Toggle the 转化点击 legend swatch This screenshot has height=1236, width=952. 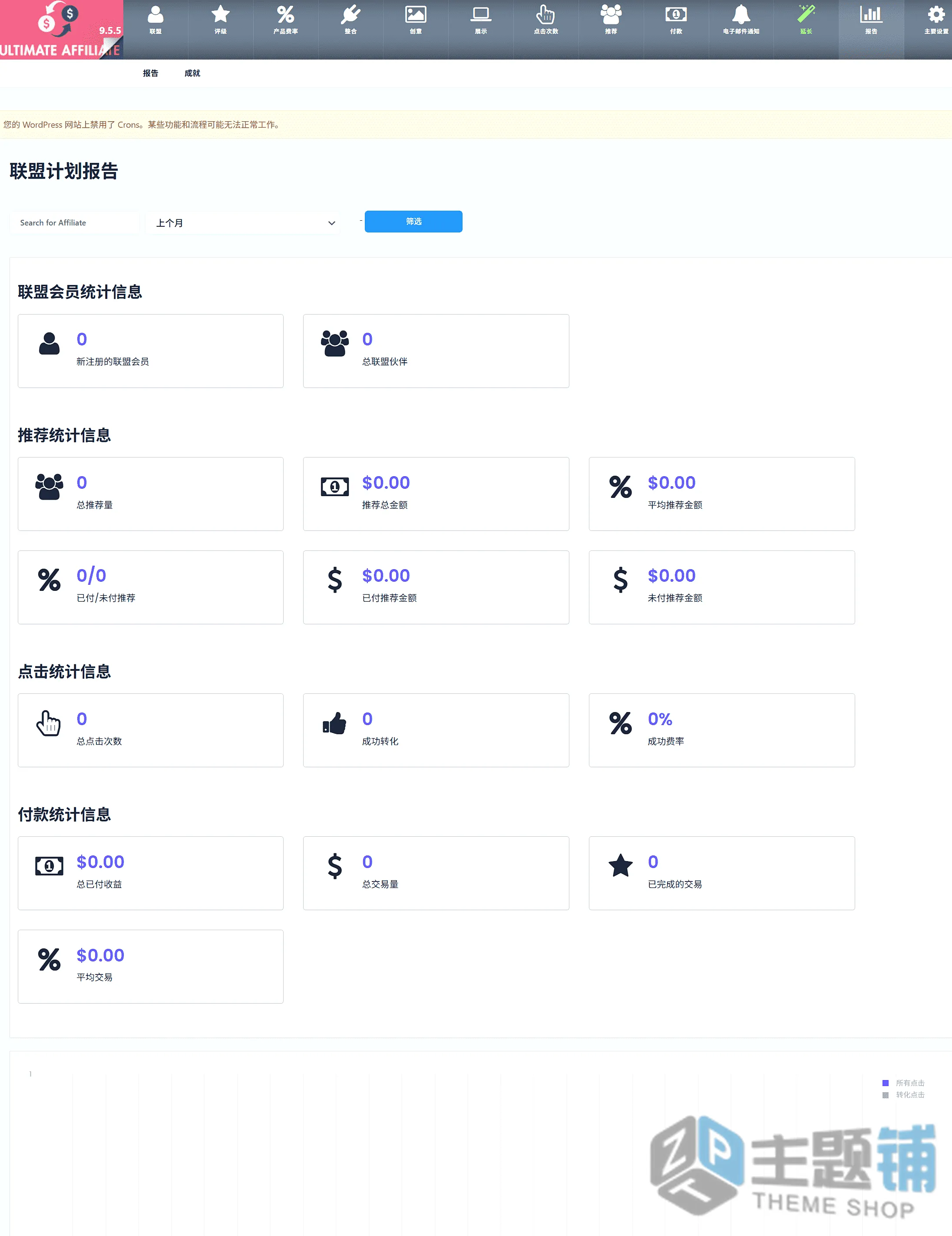tap(885, 1094)
